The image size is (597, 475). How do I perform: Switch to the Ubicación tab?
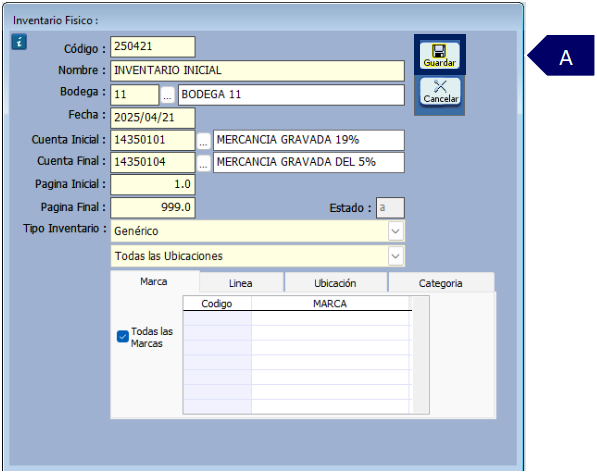coord(335,283)
